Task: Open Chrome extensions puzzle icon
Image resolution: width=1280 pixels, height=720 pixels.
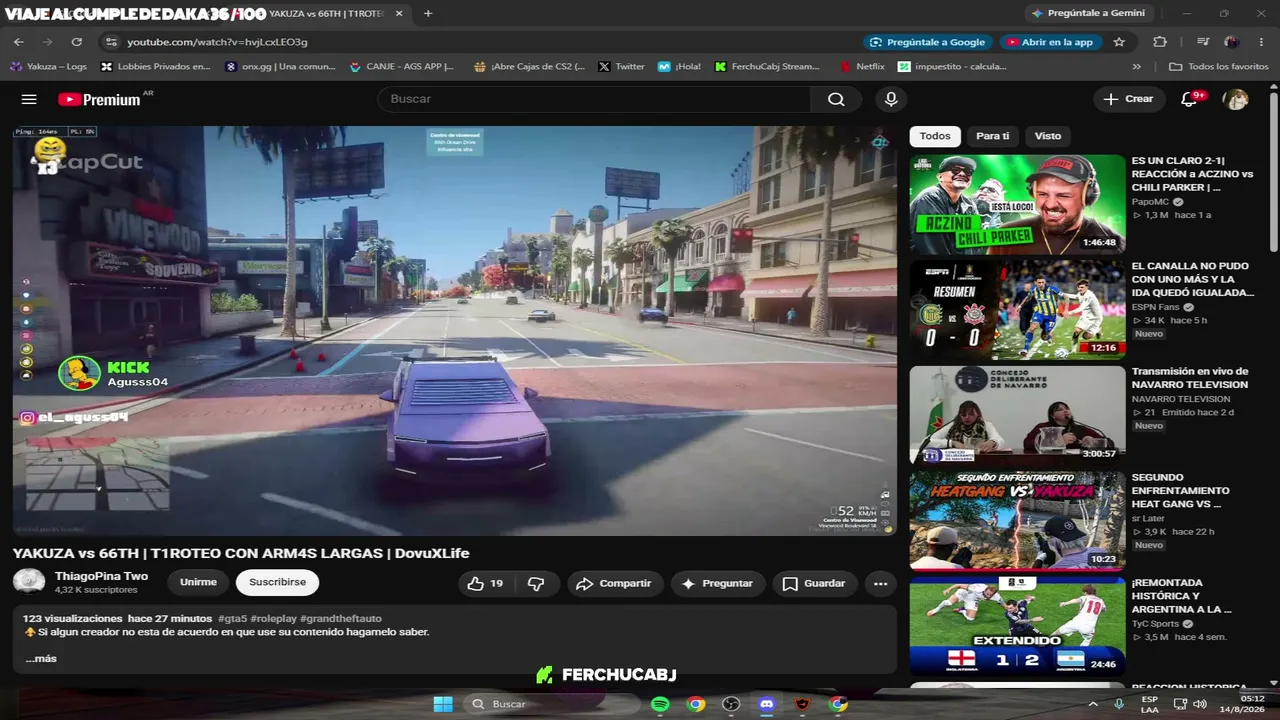Action: pyautogui.click(x=1160, y=42)
